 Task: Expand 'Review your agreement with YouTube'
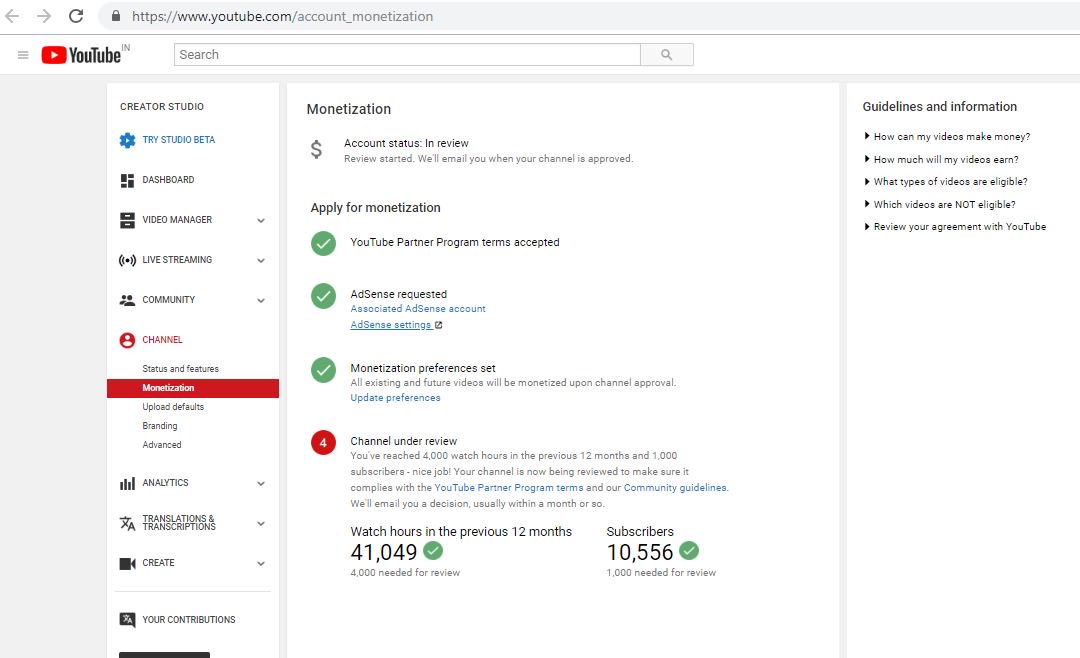[x=955, y=227]
